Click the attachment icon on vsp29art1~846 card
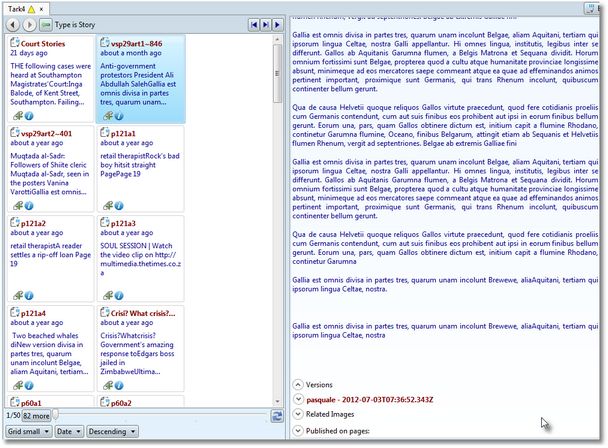The width and height of the screenshot is (608, 448). pos(108,116)
